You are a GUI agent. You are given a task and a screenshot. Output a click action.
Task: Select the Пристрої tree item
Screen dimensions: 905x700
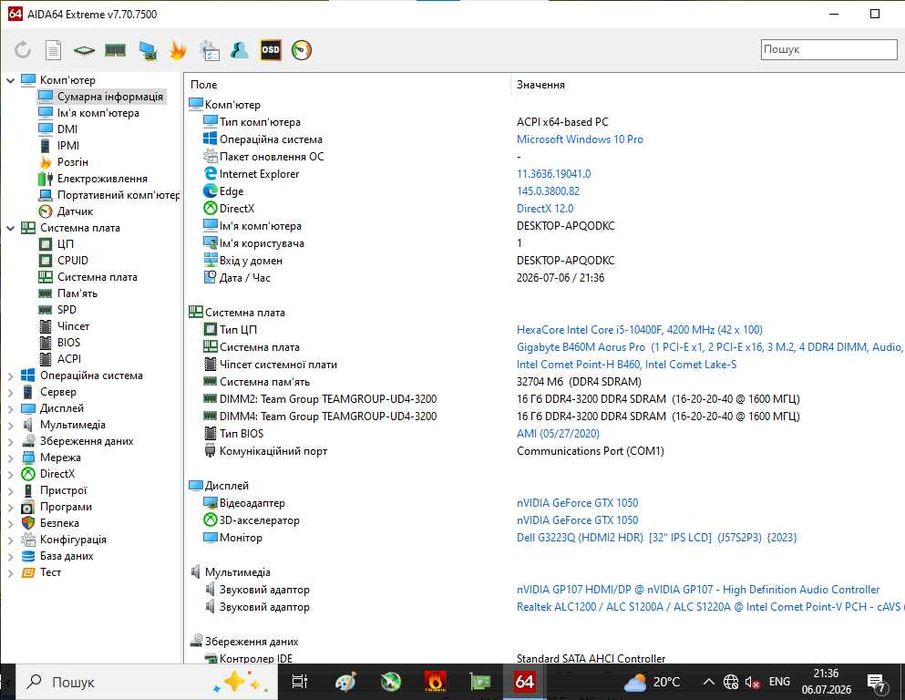(x=63, y=491)
